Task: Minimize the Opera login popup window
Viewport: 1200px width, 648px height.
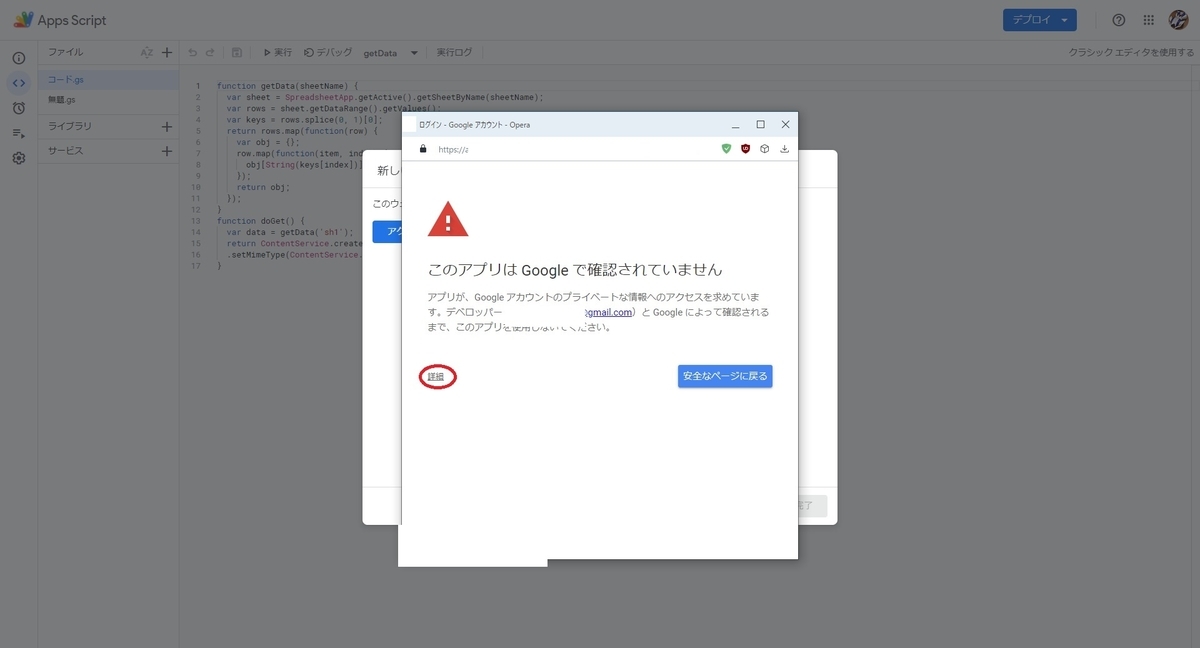Action: click(735, 125)
